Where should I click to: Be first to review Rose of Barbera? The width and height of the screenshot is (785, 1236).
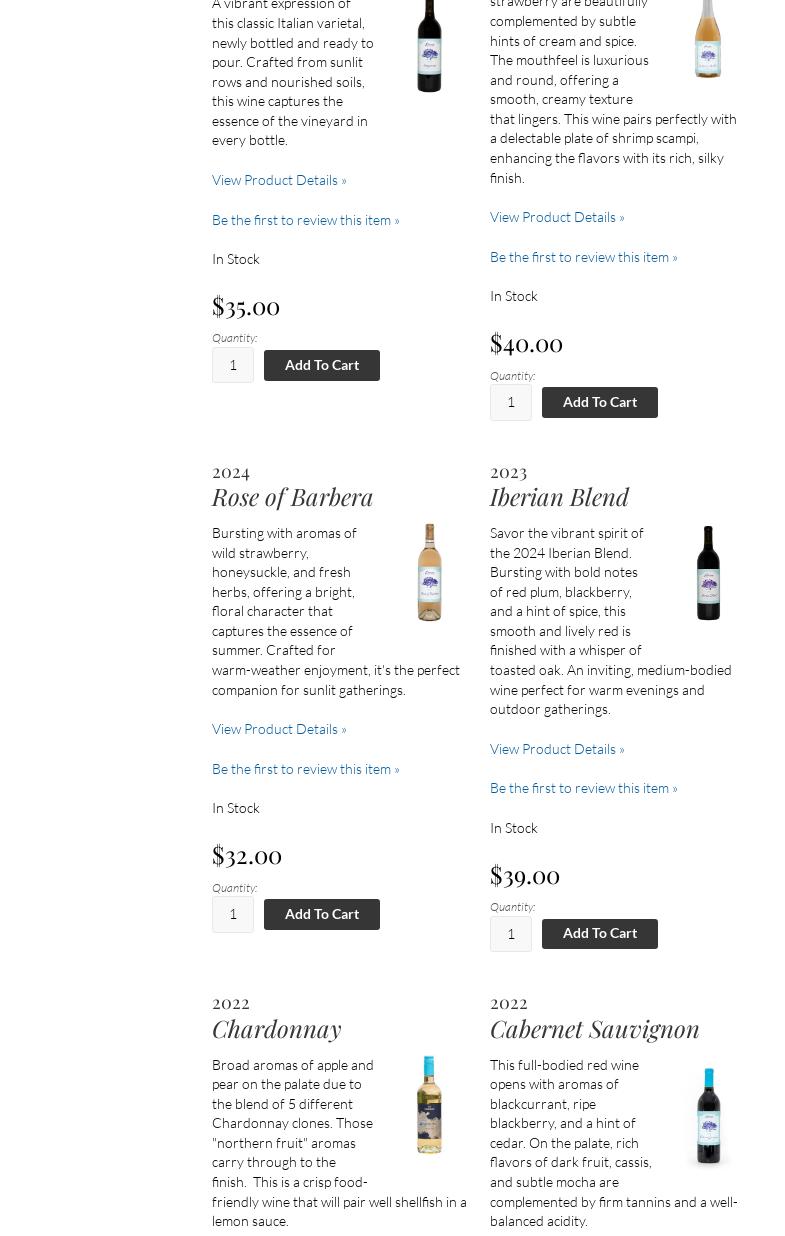point(305,769)
